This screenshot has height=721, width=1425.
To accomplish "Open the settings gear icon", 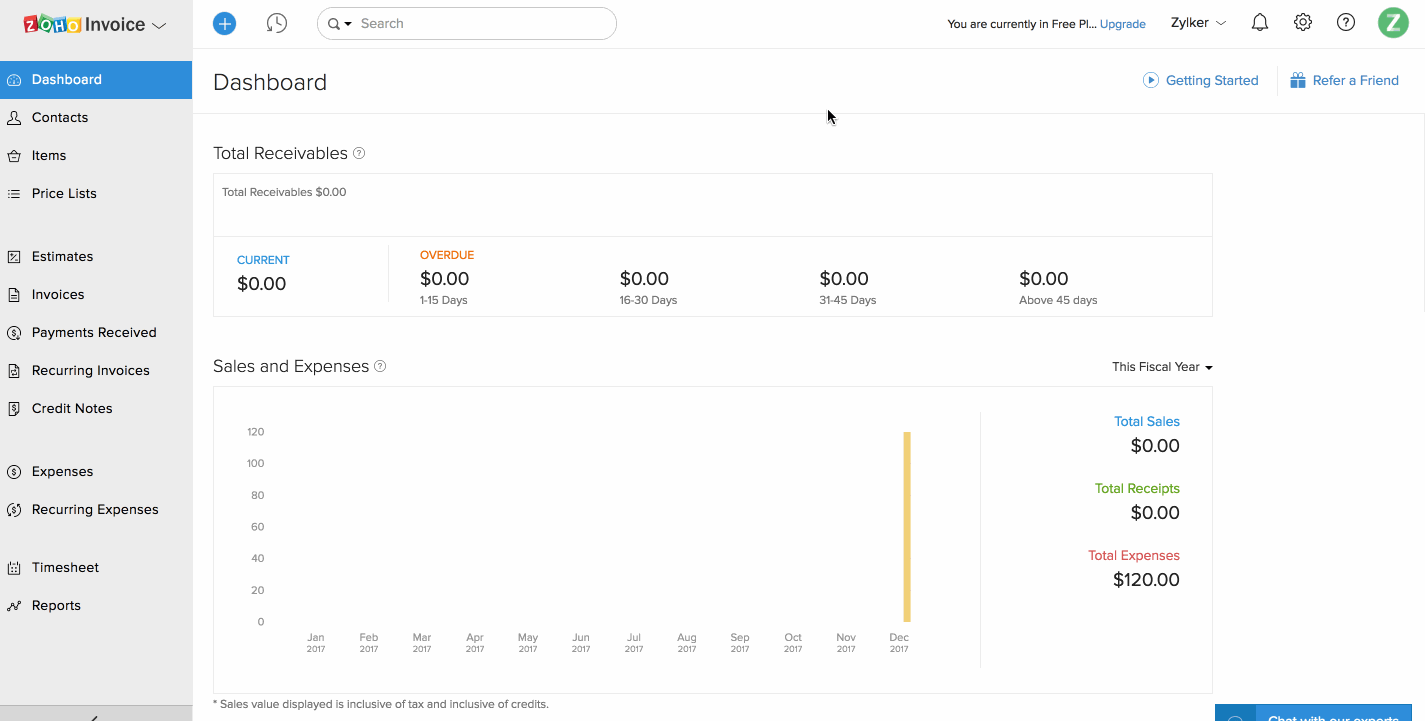I will pyautogui.click(x=1303, y=23).
